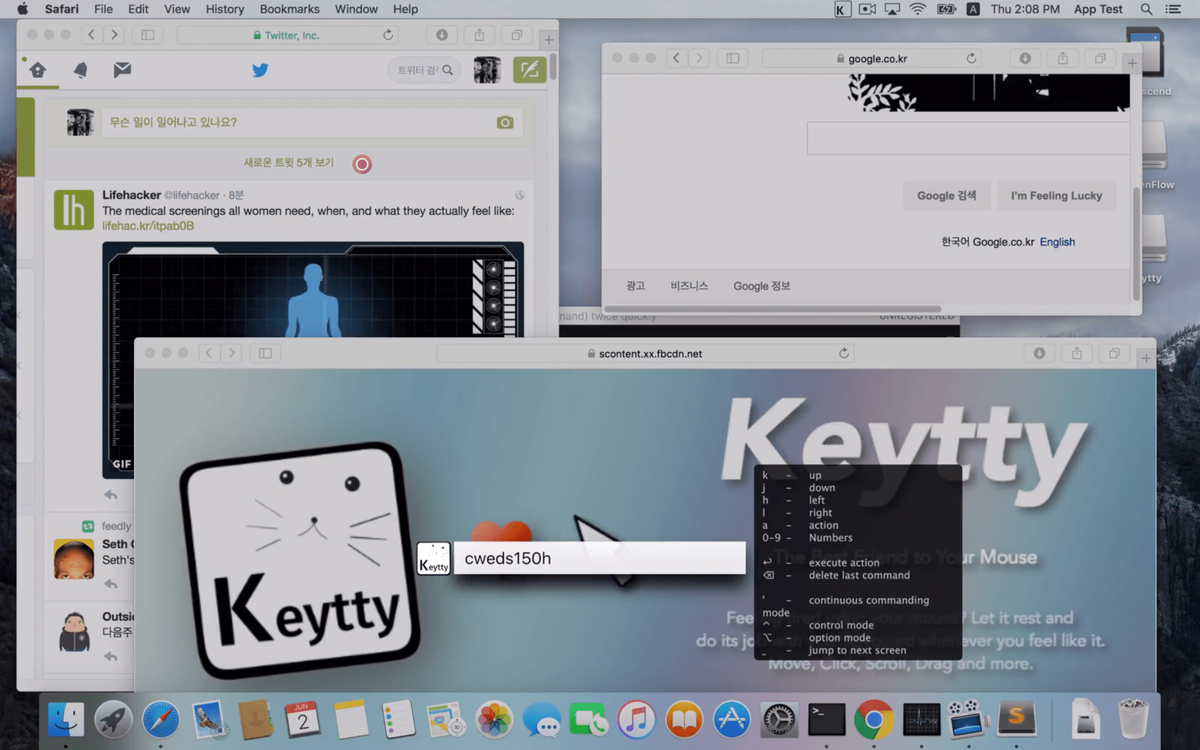
Task: Open the Edit menu
Action: coord(138,9)
